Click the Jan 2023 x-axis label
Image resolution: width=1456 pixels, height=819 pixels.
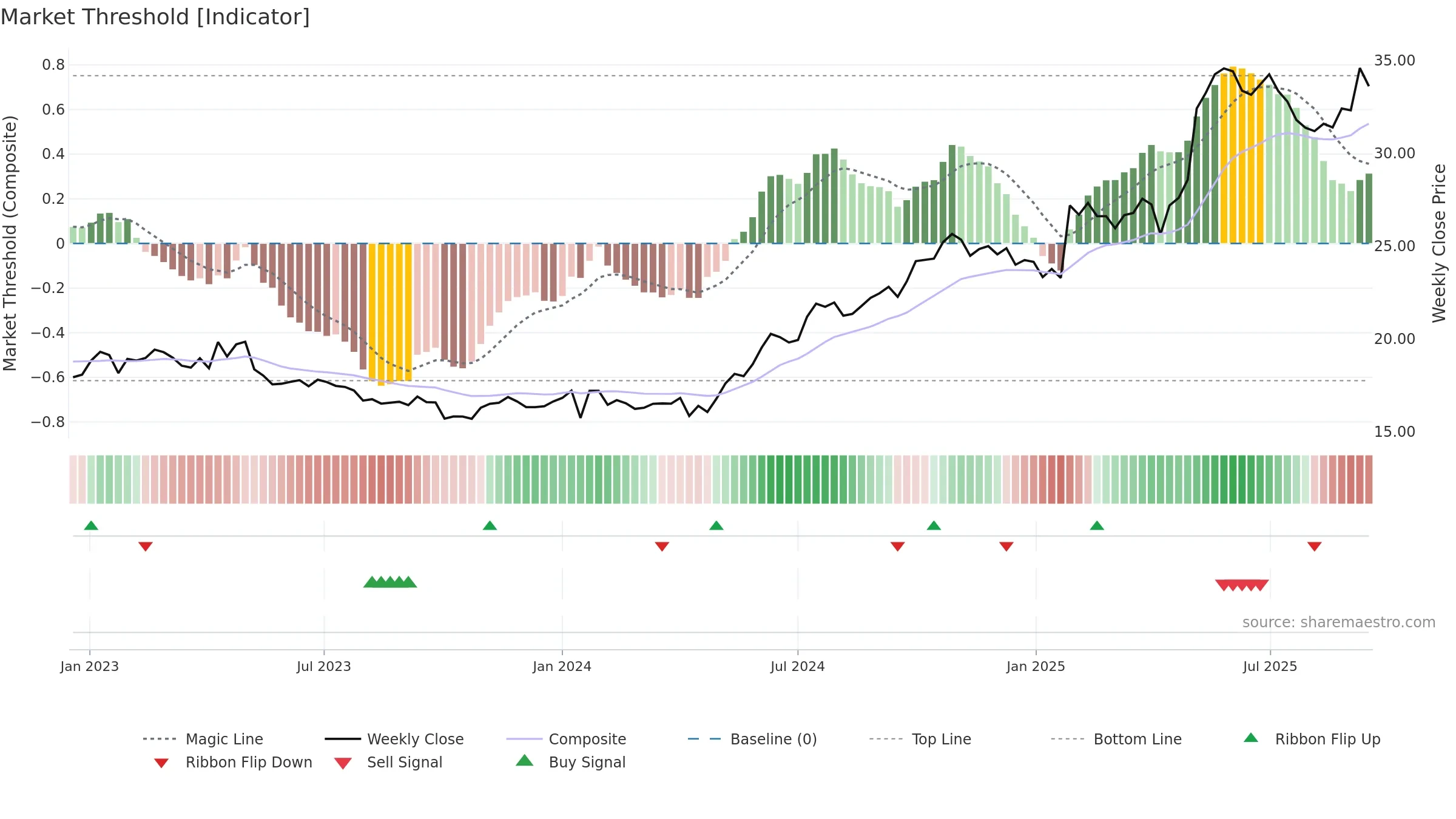coord(90,666)
